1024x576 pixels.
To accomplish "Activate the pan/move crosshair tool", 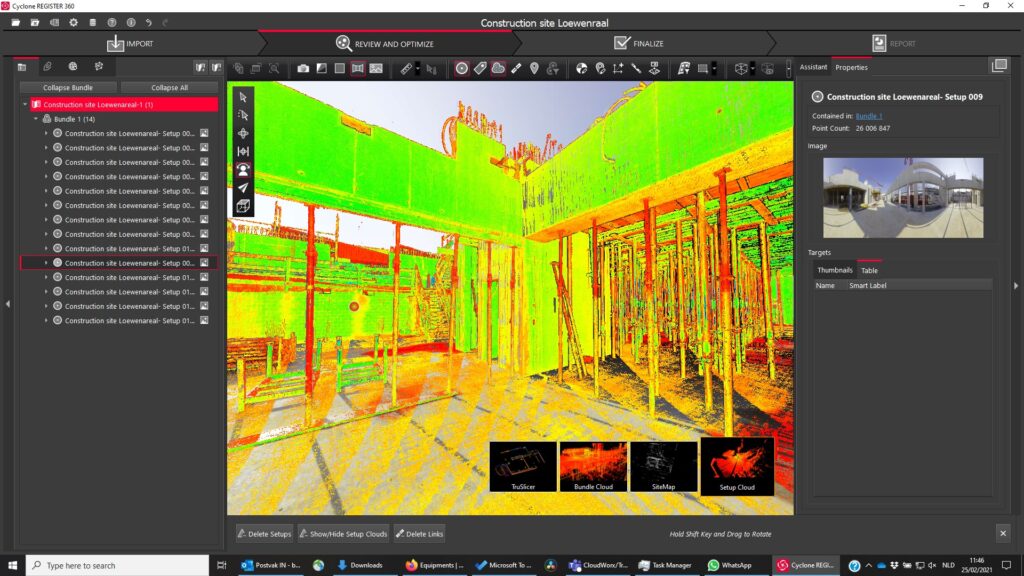I will point(243,133).
